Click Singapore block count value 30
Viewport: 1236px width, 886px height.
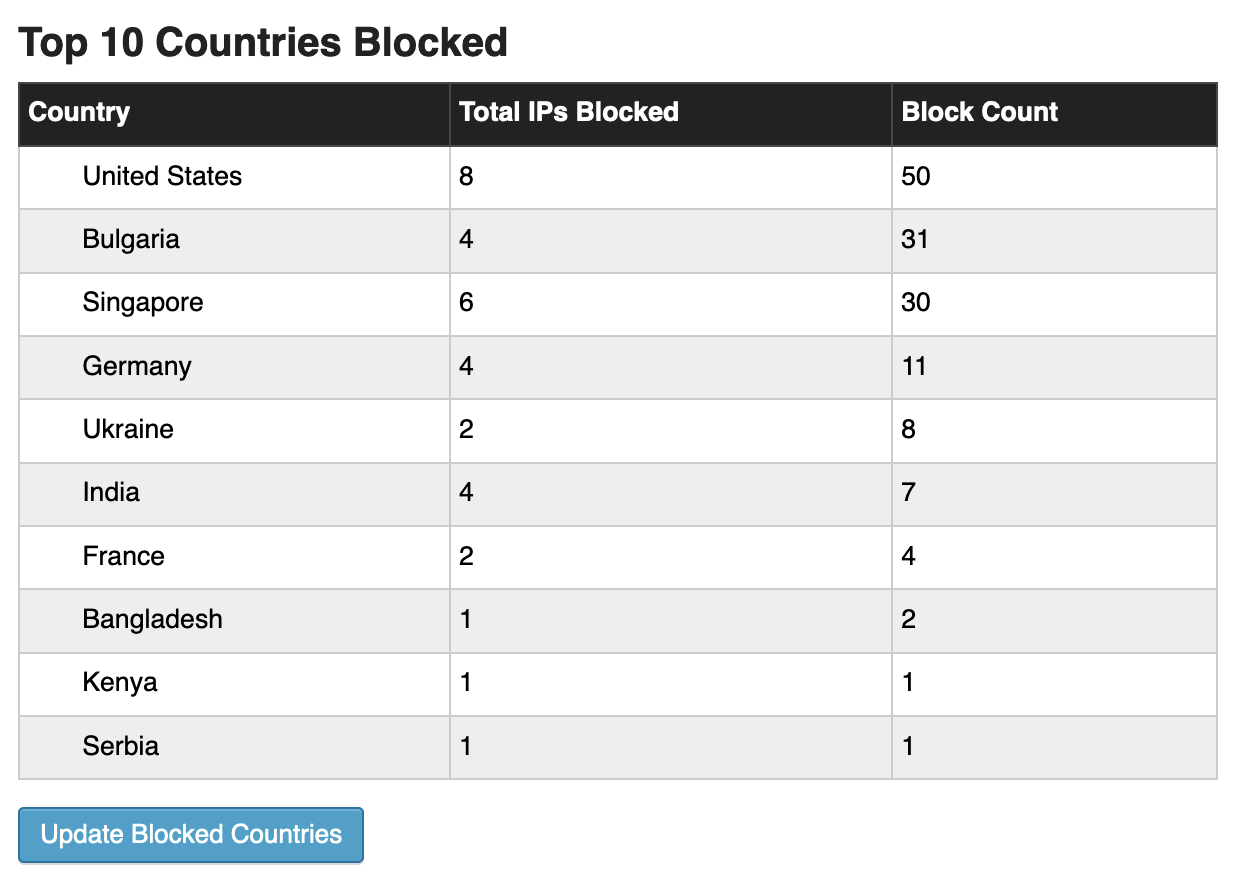pos(916,303)
